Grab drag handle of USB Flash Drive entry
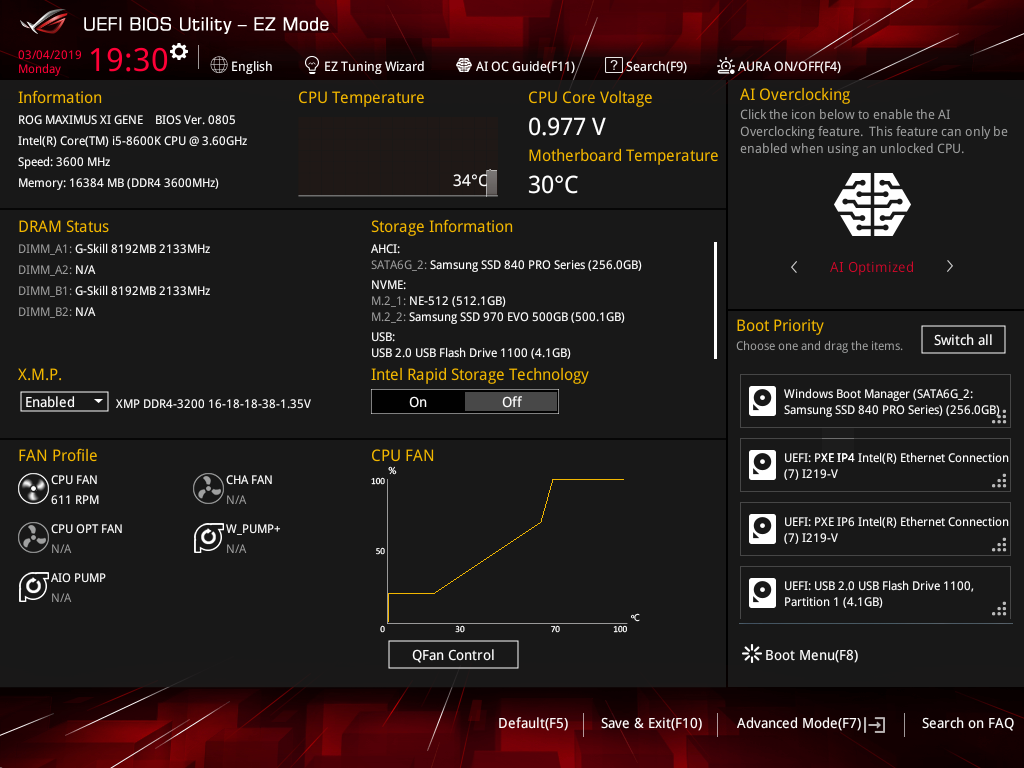 [x=999, y=609]
